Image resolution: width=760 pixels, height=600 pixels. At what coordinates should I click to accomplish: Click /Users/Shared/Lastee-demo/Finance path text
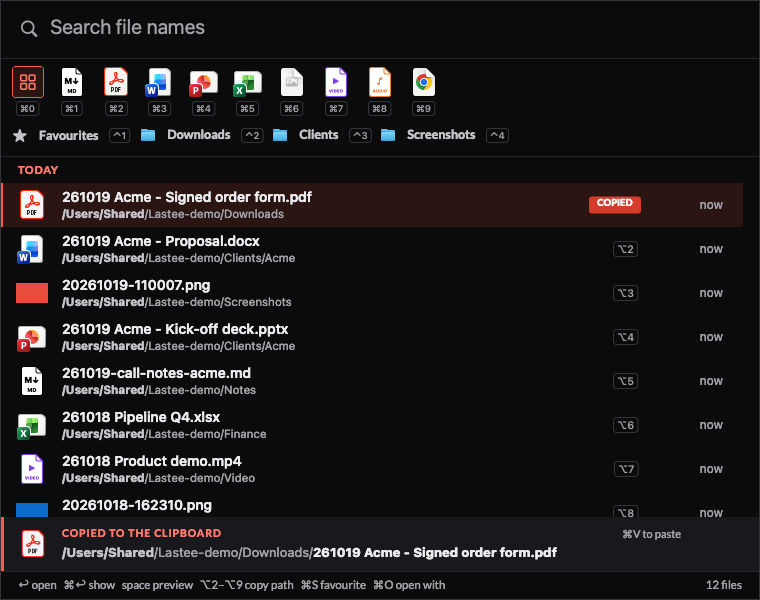pos(164,434)
